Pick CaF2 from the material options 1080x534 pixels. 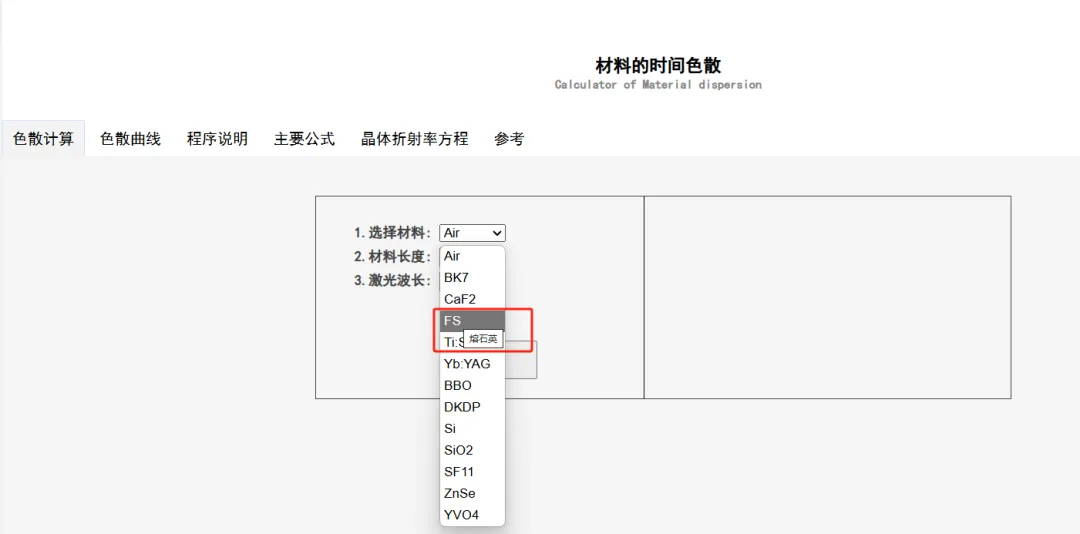coord(472,299)
